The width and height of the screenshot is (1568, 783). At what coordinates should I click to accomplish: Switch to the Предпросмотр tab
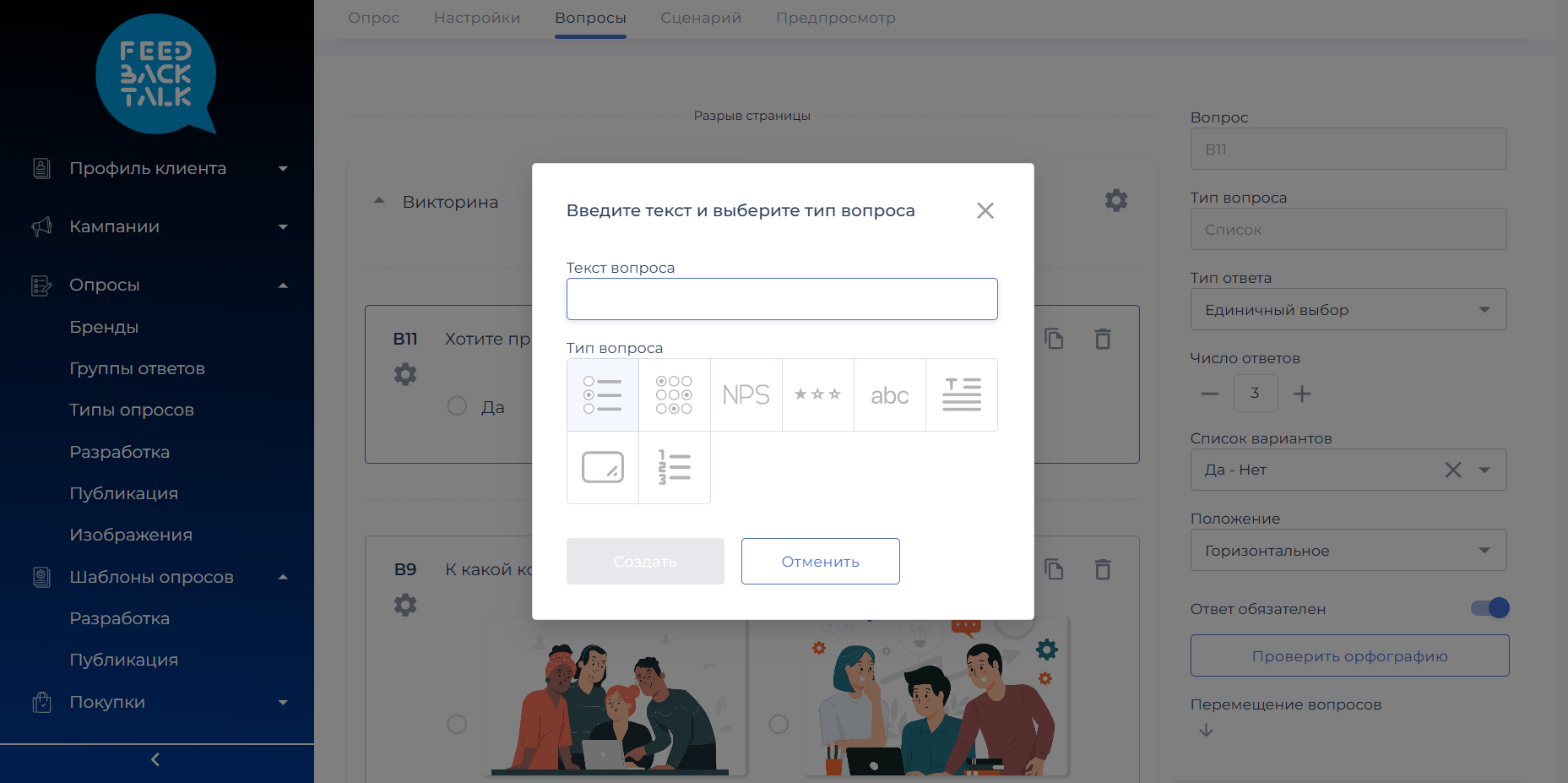(x=836, y=18)
